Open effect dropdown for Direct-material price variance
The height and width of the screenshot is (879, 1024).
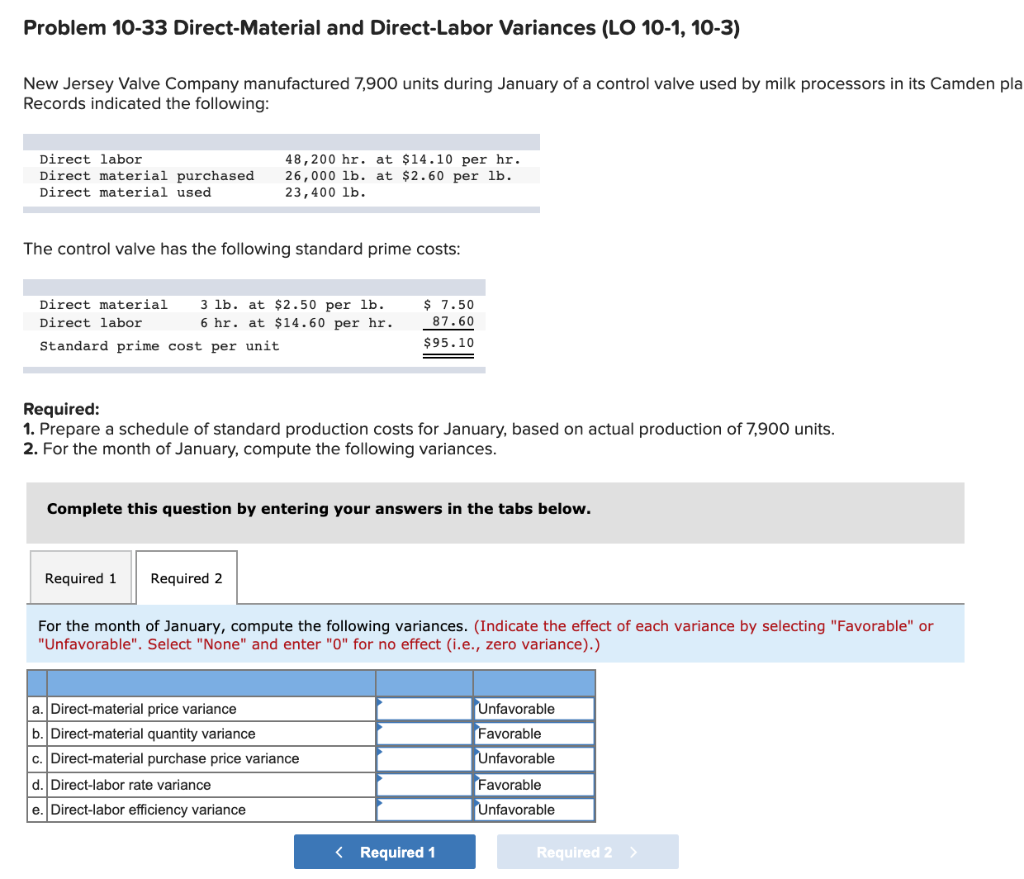534,709
